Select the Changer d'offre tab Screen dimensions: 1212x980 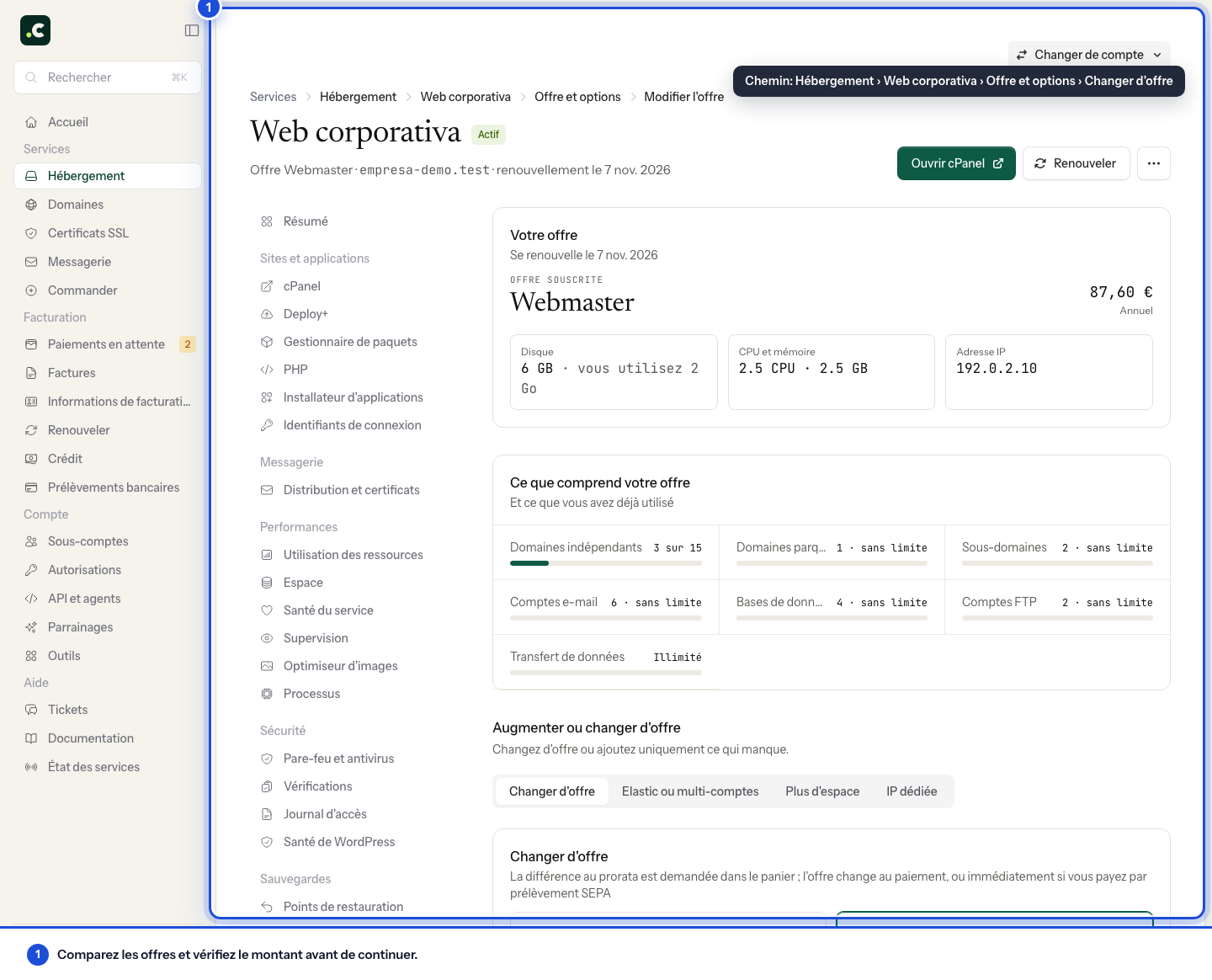tap(552, 791)
